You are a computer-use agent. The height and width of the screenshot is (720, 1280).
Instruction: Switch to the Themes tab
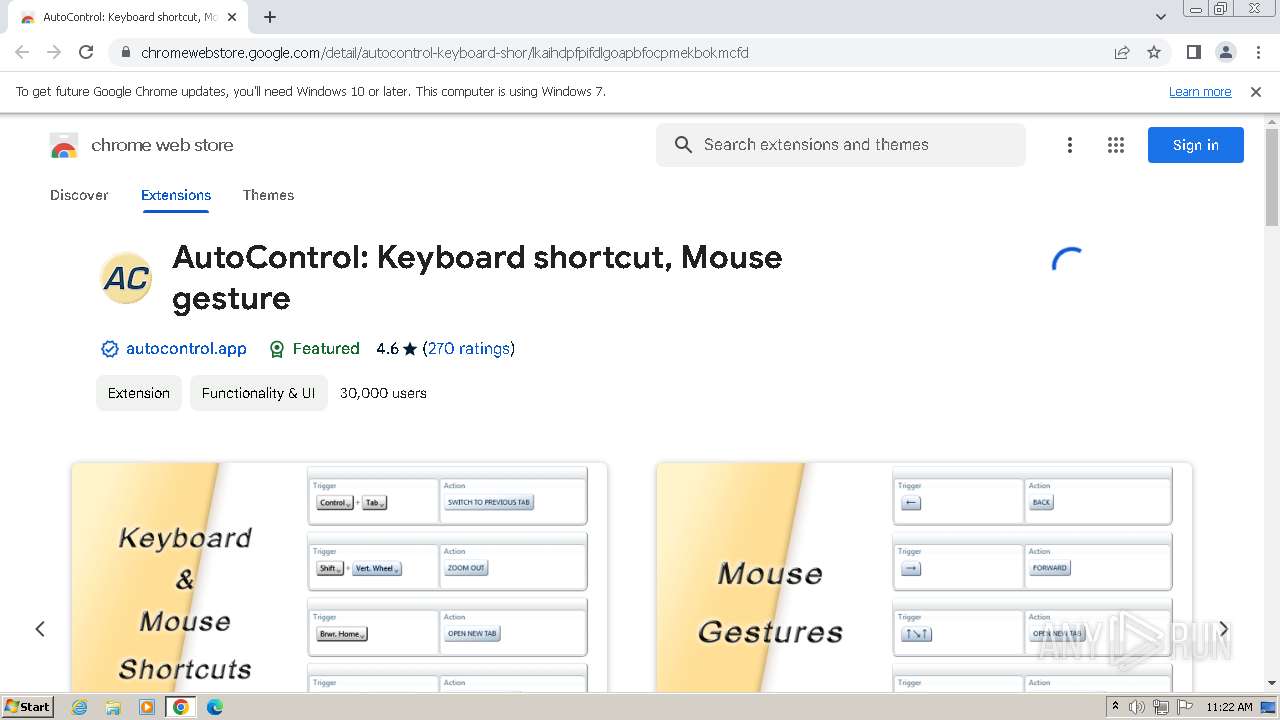tap(268, 195)
